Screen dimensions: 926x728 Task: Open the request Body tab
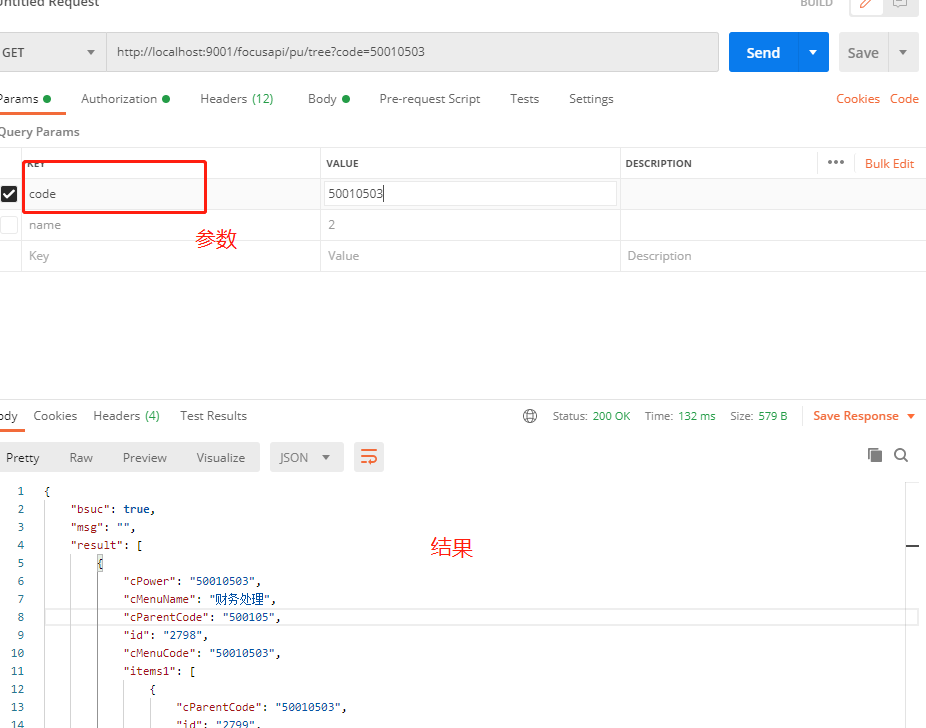(x=328, y=99)
